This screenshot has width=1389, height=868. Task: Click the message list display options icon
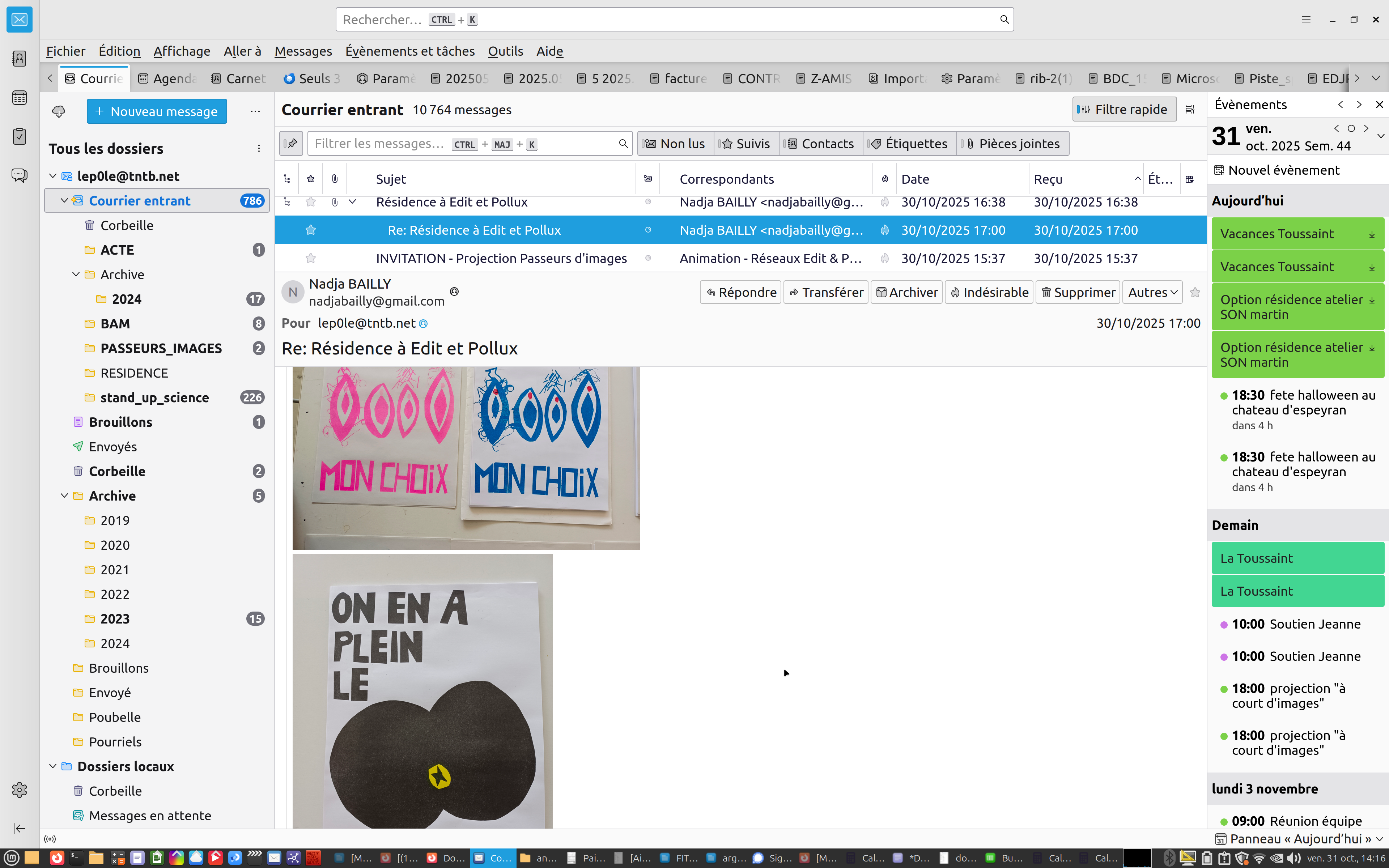(x=1190, y=109)
